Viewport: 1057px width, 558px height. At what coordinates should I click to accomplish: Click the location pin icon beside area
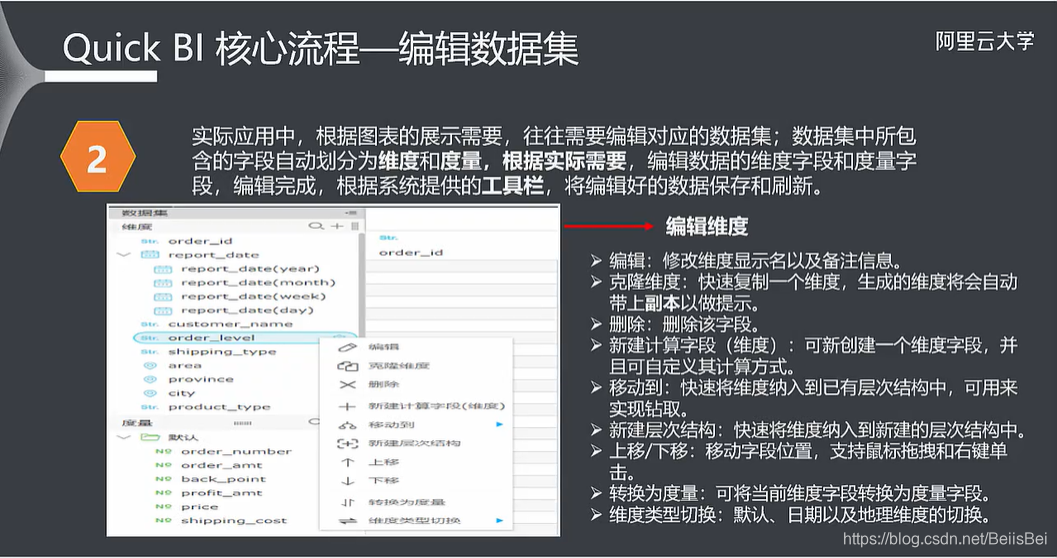pos(150,365)
